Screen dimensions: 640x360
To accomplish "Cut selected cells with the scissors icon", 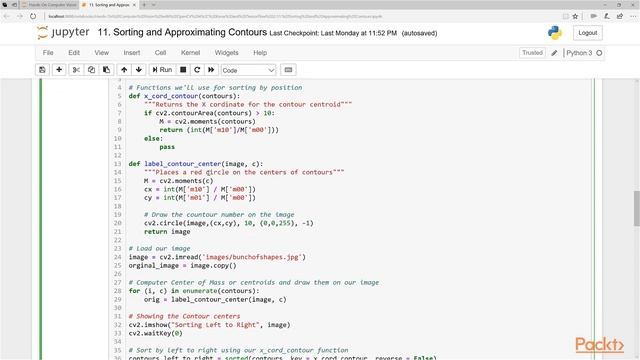I will point(76,70).
